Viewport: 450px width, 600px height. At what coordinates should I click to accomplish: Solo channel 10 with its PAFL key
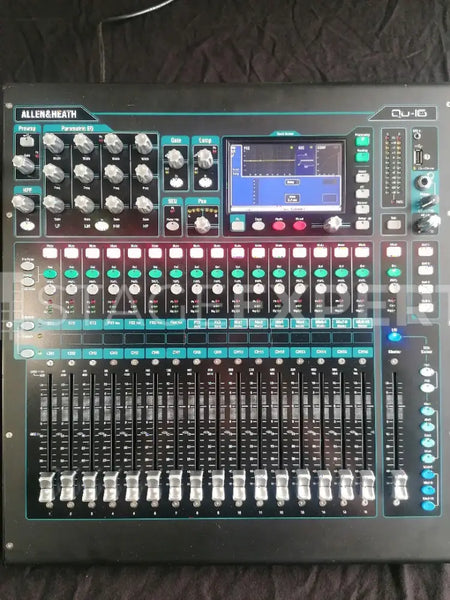[238, 289]
